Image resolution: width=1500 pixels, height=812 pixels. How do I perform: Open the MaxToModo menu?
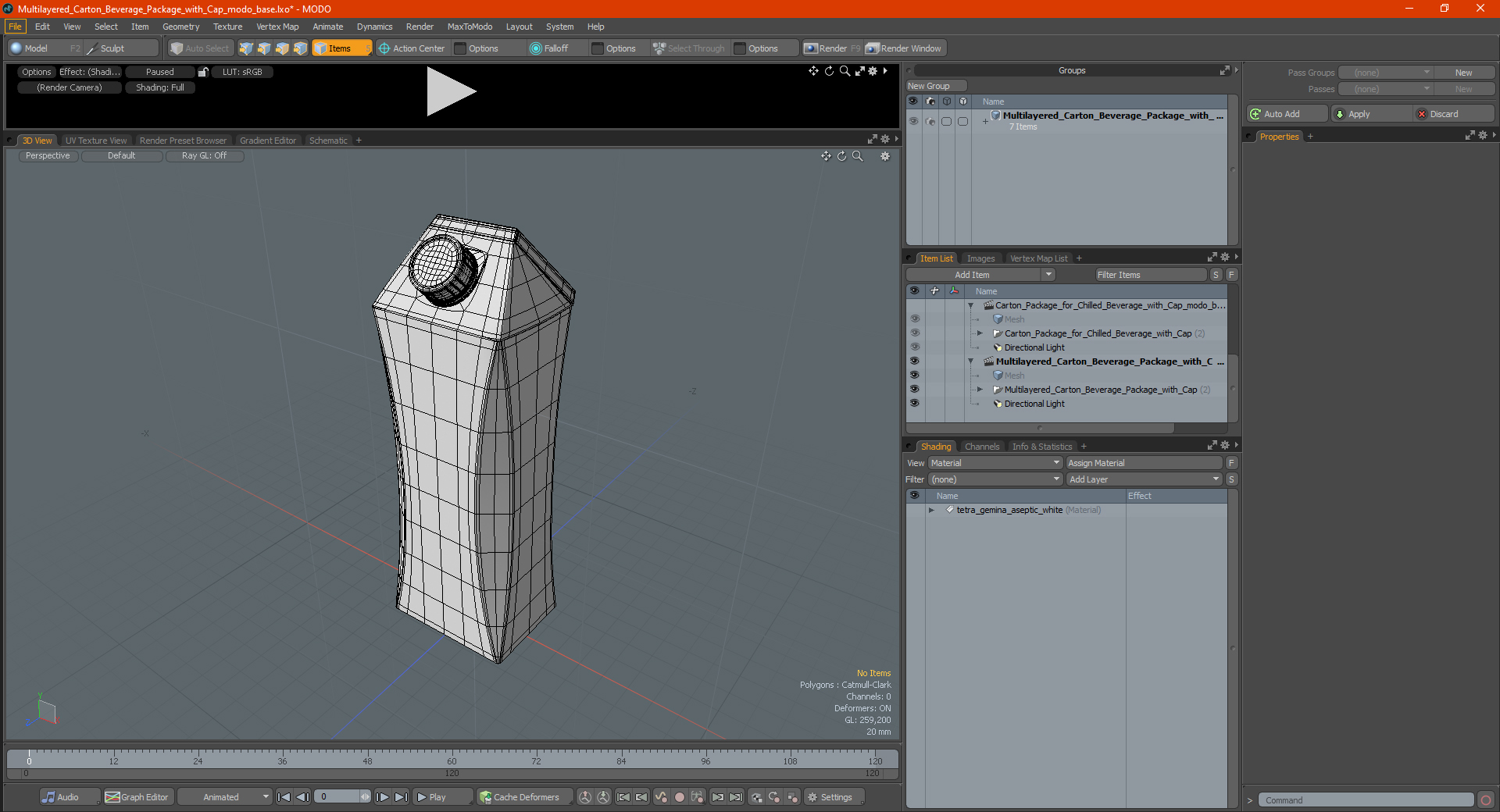(x=470, y=27)
